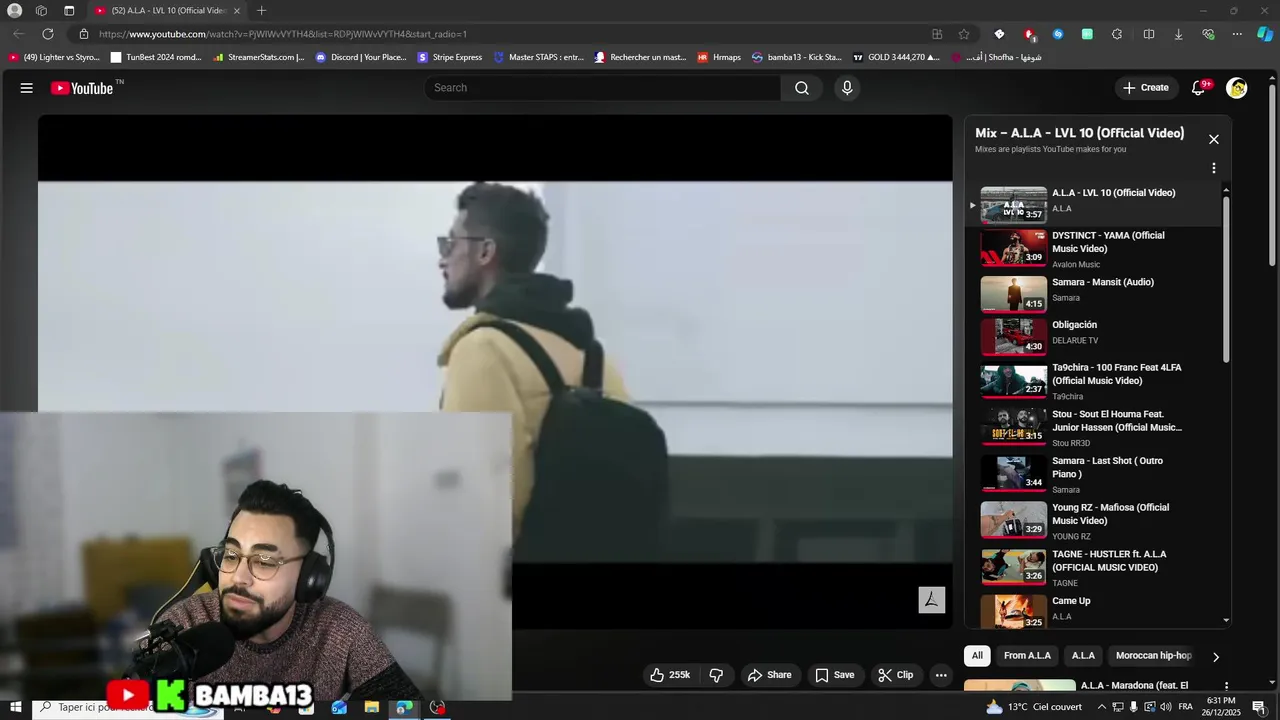
Task: Click the Share button
Action: click(x=770, y=675)
